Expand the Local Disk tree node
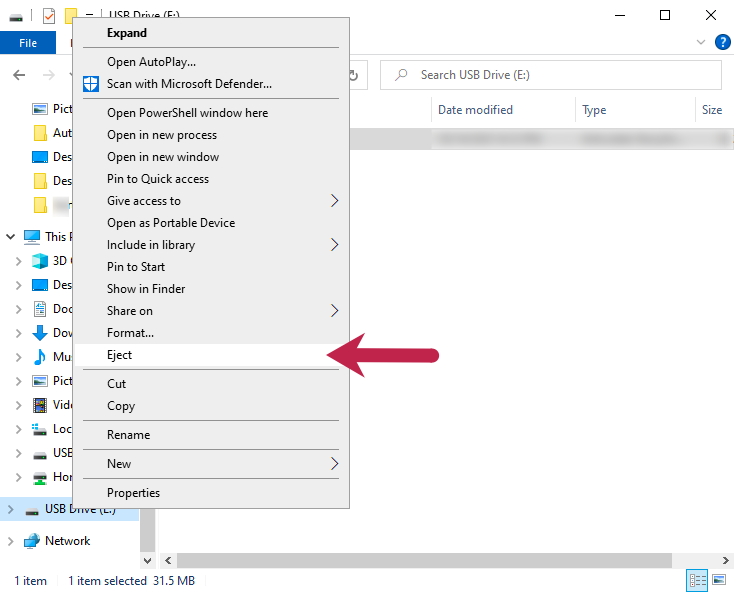The image size is (736, 593). (x=18, y=429)
